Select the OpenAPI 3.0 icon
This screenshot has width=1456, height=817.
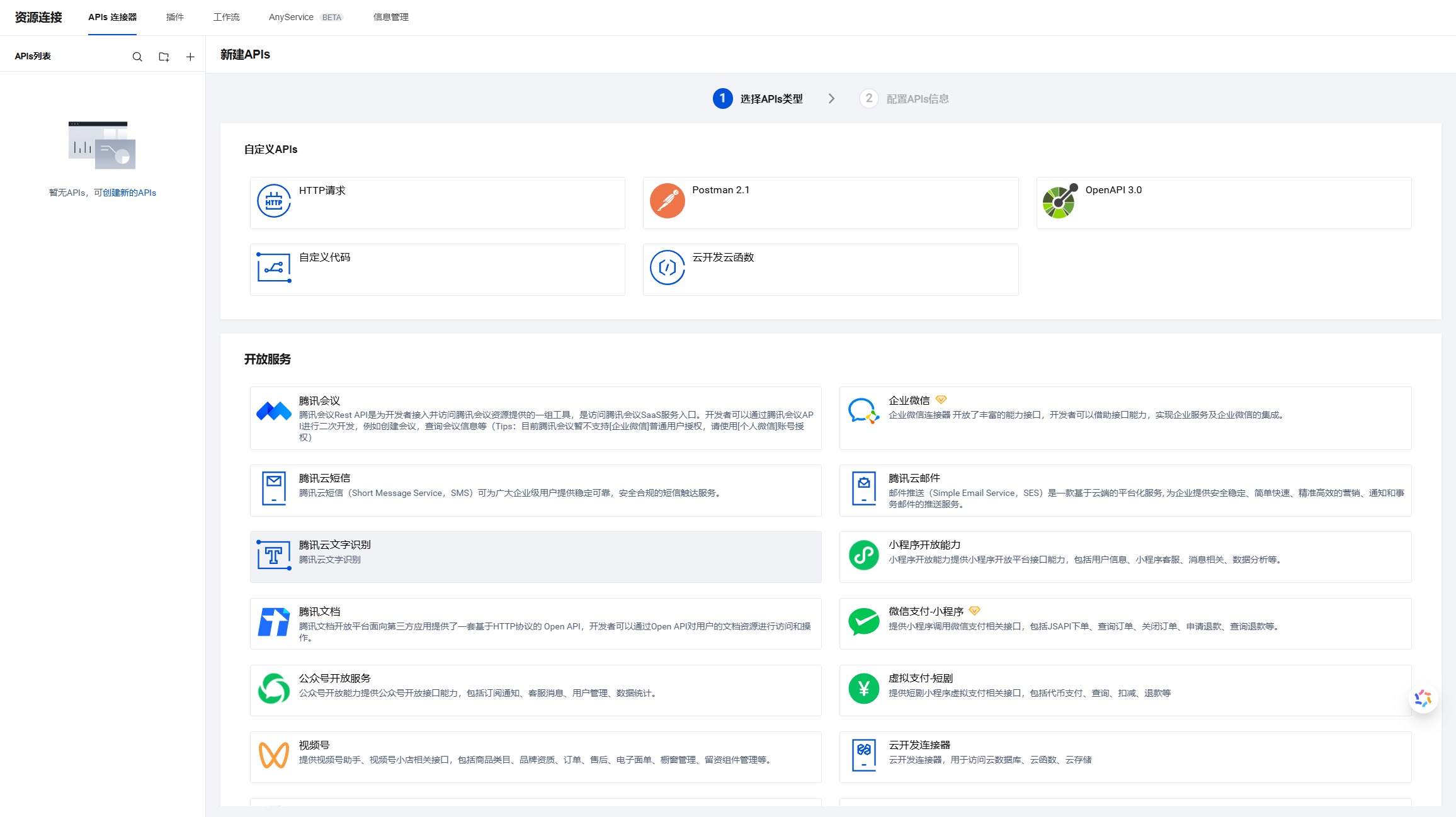(1061, 201)
